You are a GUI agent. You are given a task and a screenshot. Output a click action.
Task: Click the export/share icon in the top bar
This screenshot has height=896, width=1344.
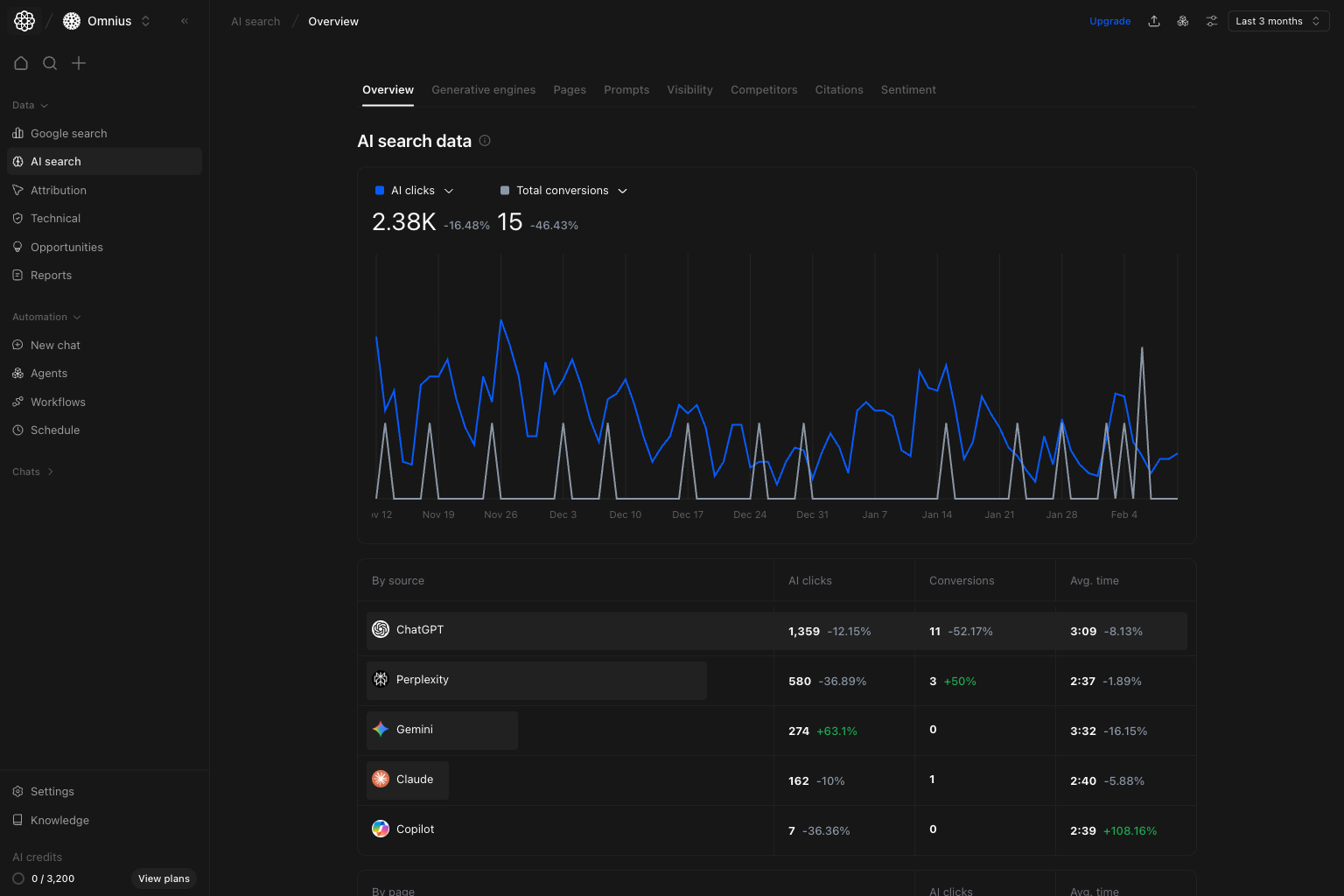(x=1153, y=20)
